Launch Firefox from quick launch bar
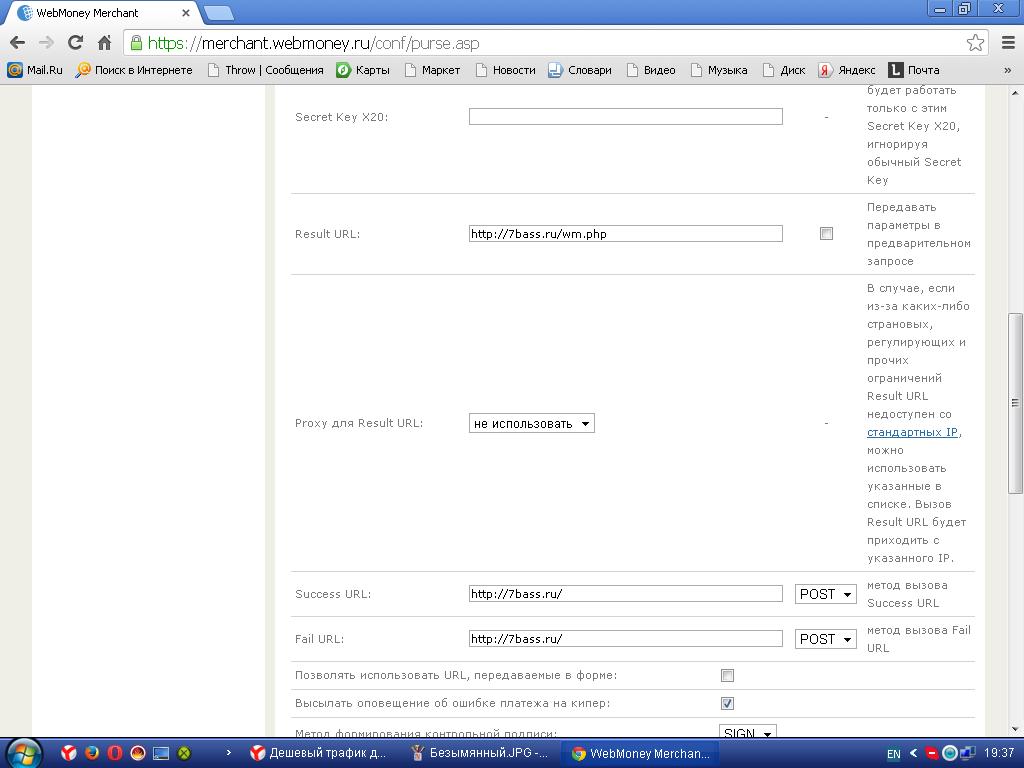 point(92,753)
